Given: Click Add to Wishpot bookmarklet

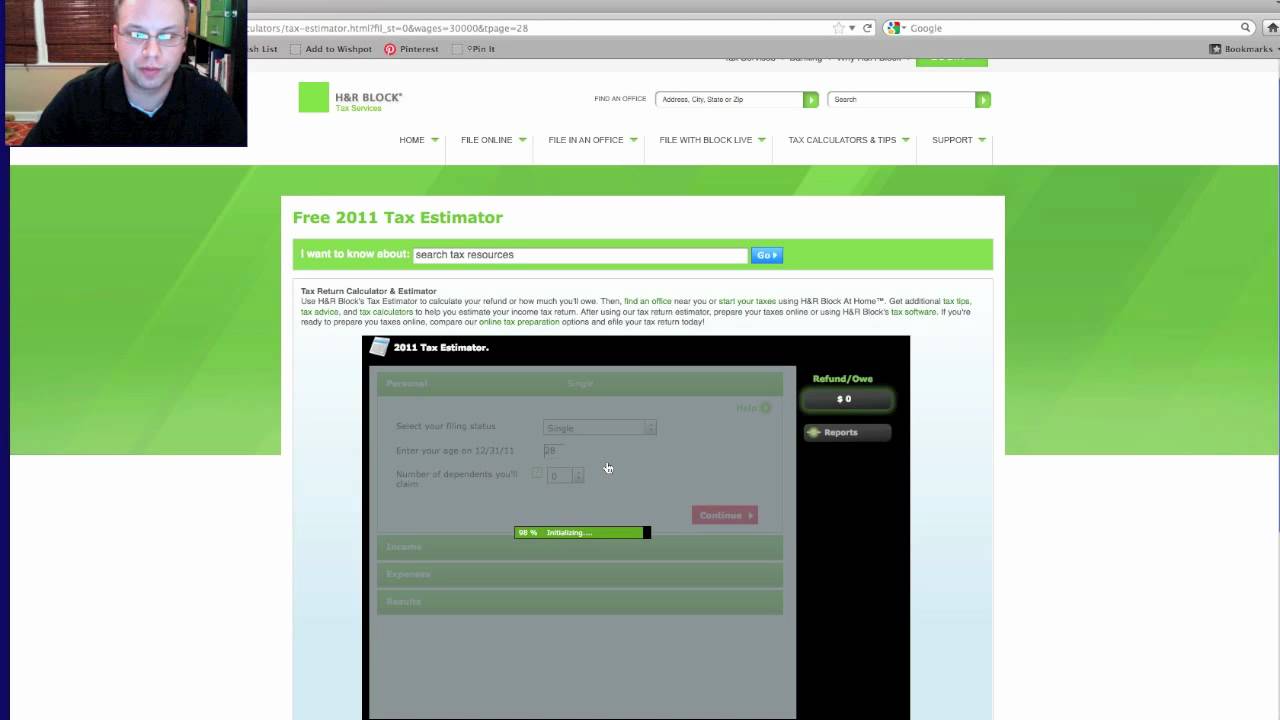Looking at the screenshot, I should coord(331,49).
